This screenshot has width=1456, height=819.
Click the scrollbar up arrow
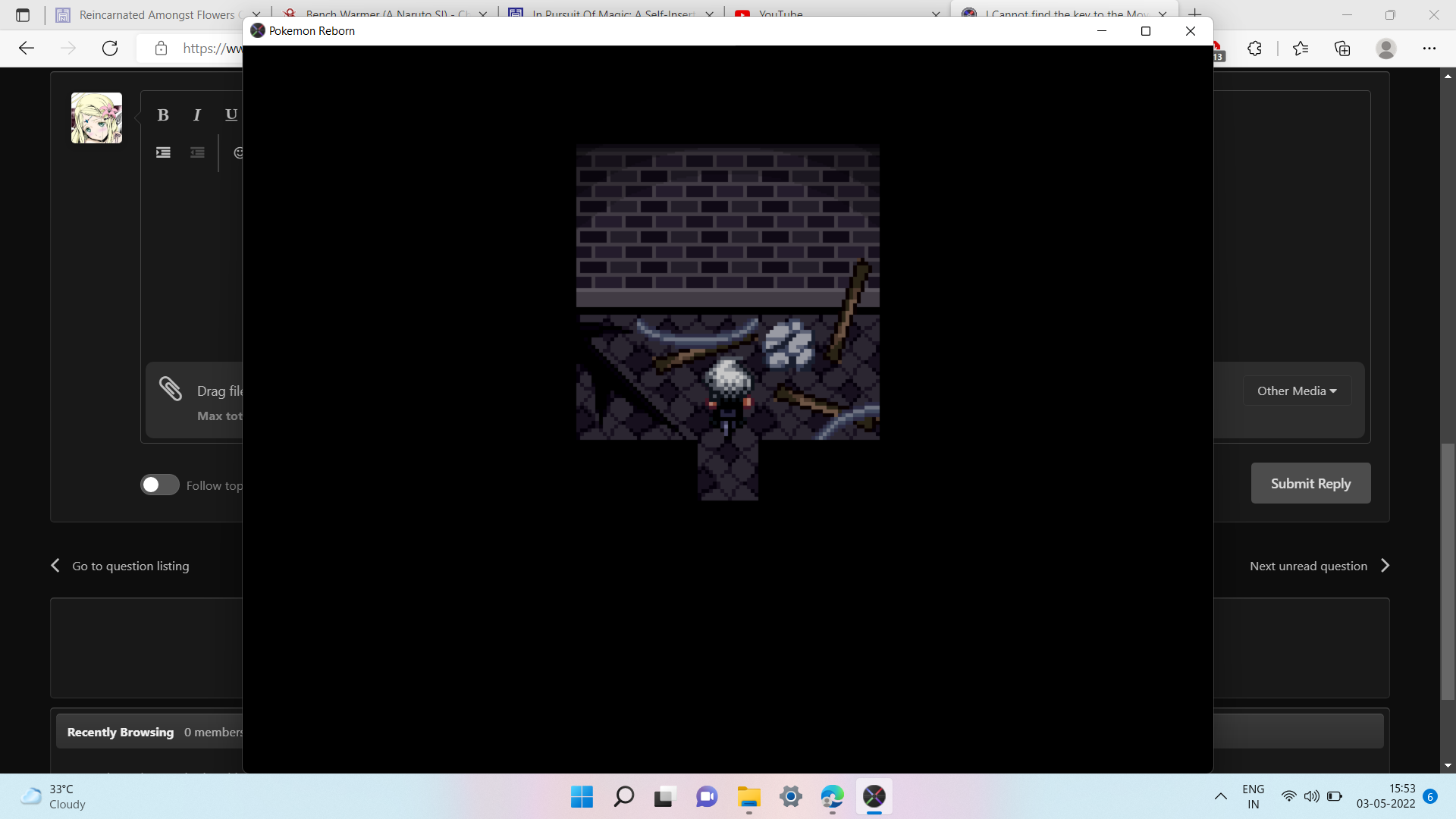(x=1448, y=76)
